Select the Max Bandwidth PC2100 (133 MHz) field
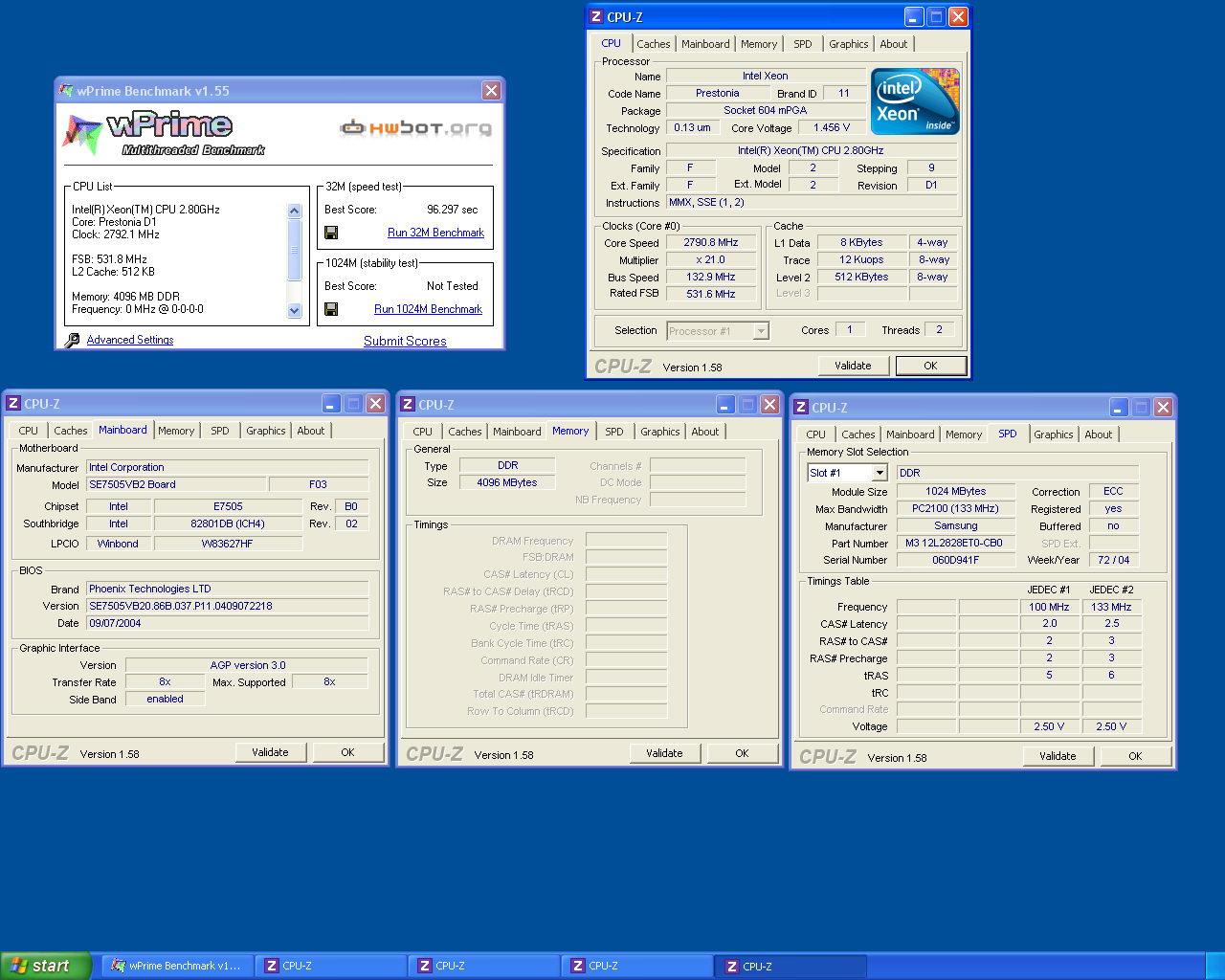This screenshot has height=980, width=1225. point(956,509)
